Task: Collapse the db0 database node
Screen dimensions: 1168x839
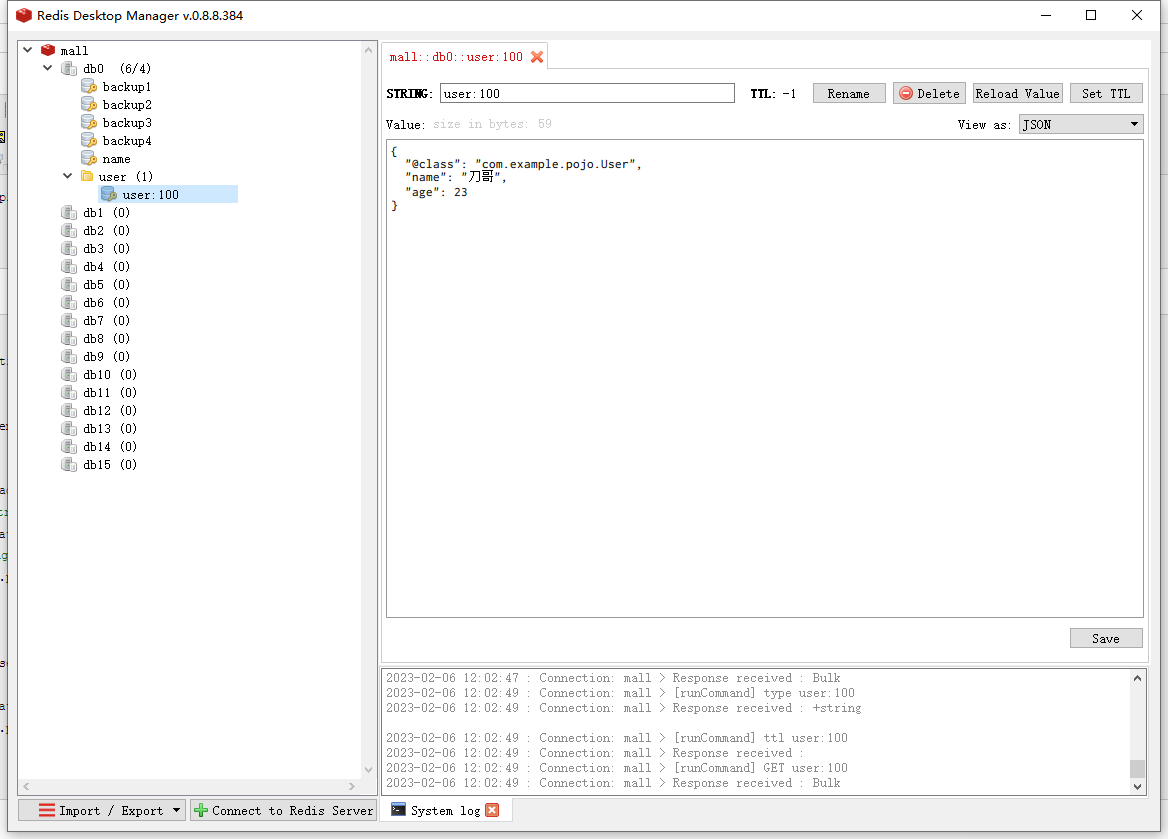Action: click(x=48, y=68)
